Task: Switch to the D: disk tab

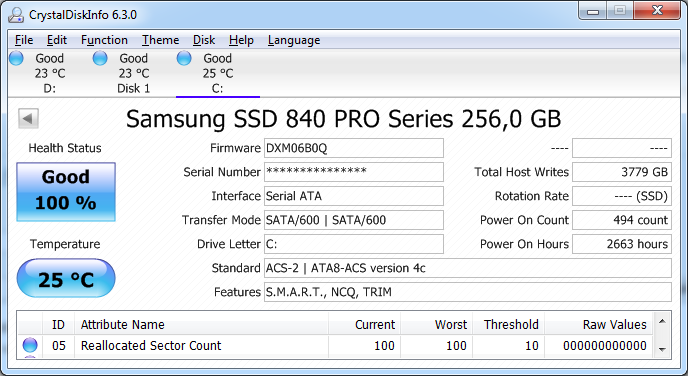Action: pos(50,73)
